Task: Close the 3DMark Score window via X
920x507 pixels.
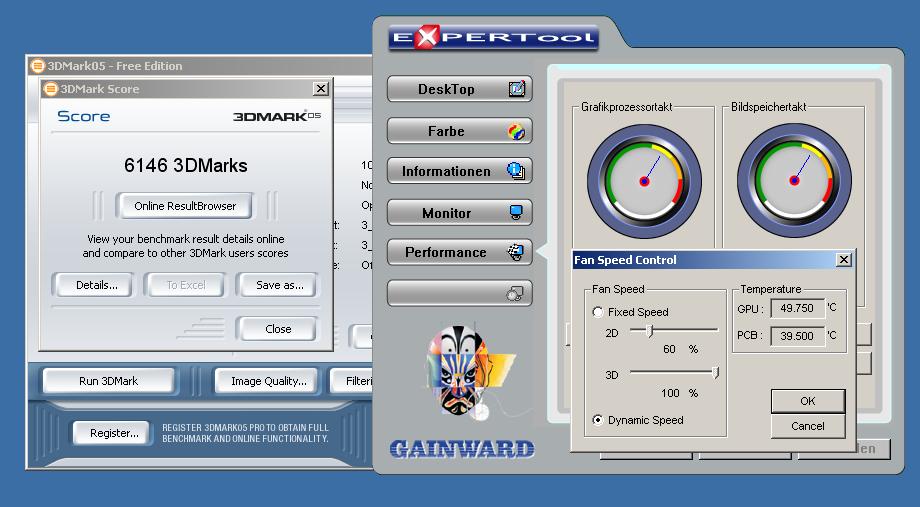Action: 320,89
